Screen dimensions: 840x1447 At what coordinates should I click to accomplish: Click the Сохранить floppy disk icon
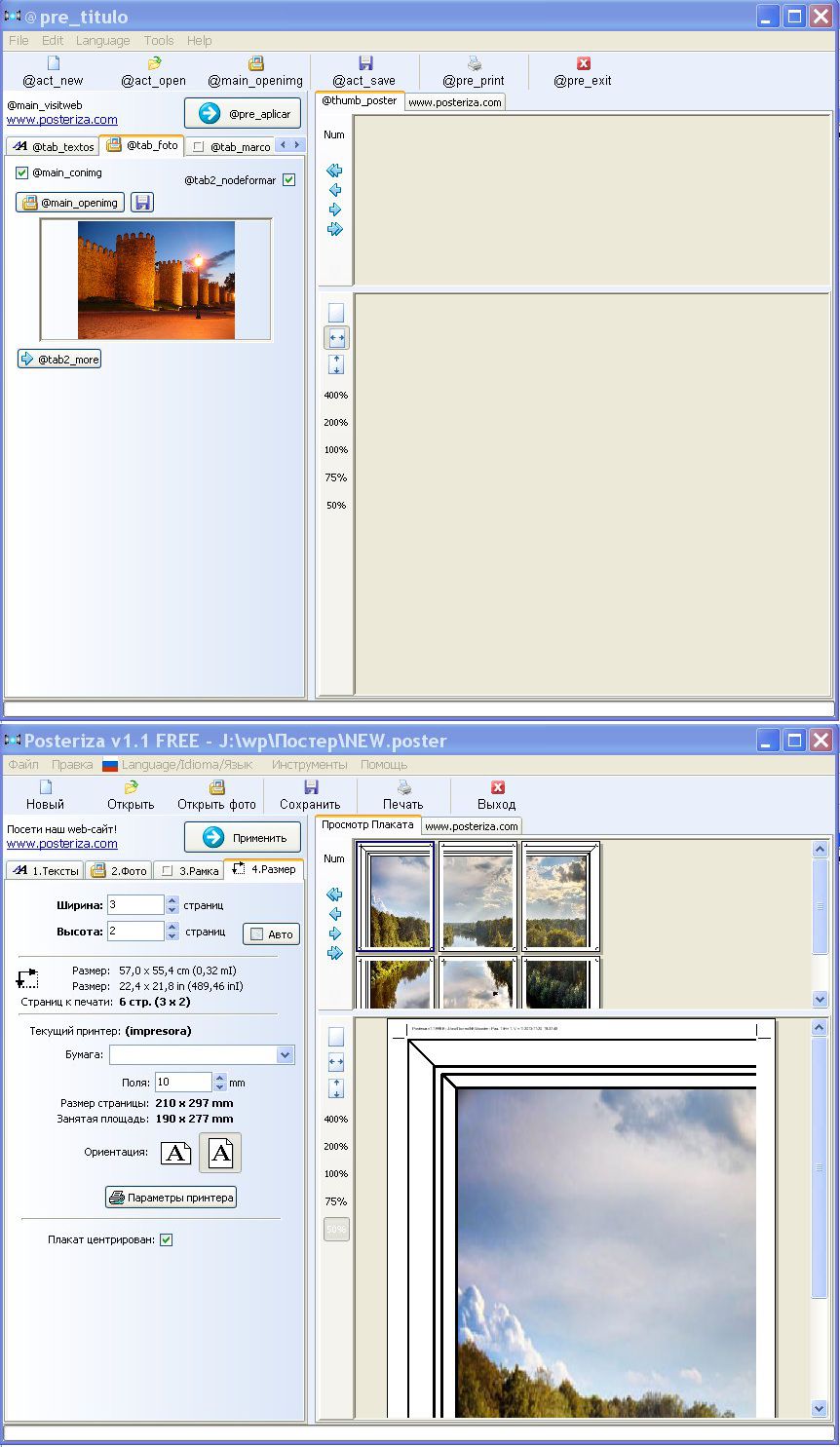(x=311, y=787)
